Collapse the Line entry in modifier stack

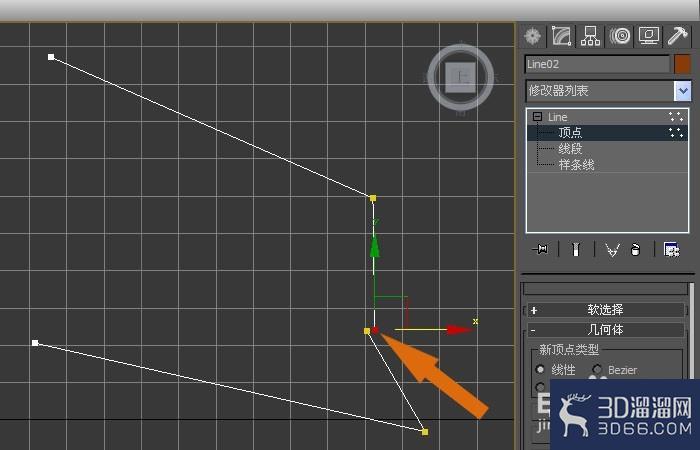(x=538, y=117)
